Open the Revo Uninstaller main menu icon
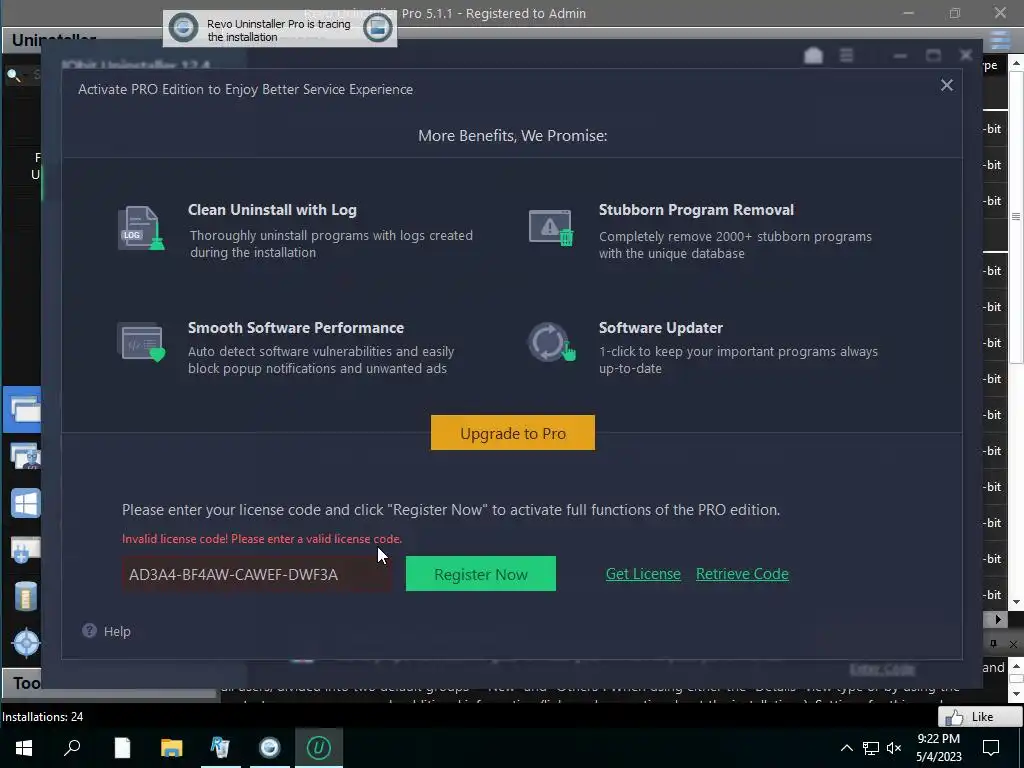 pos(1000,40)
